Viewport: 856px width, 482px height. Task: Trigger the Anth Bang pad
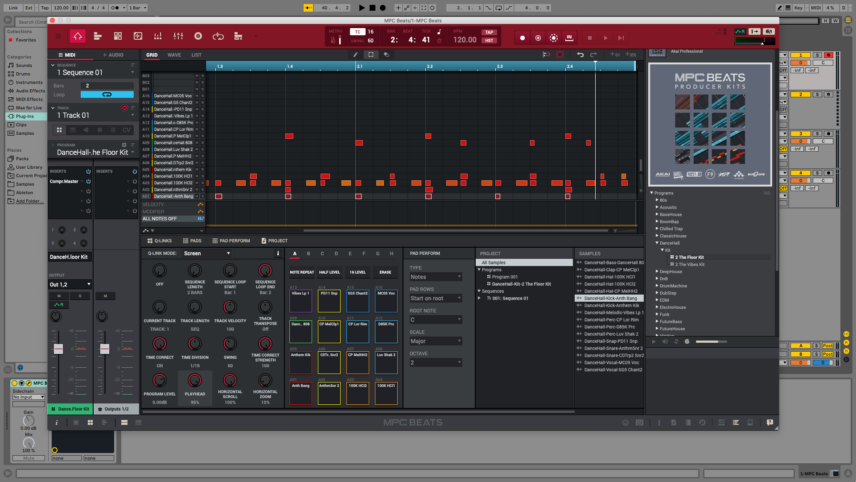pos(300,393)
